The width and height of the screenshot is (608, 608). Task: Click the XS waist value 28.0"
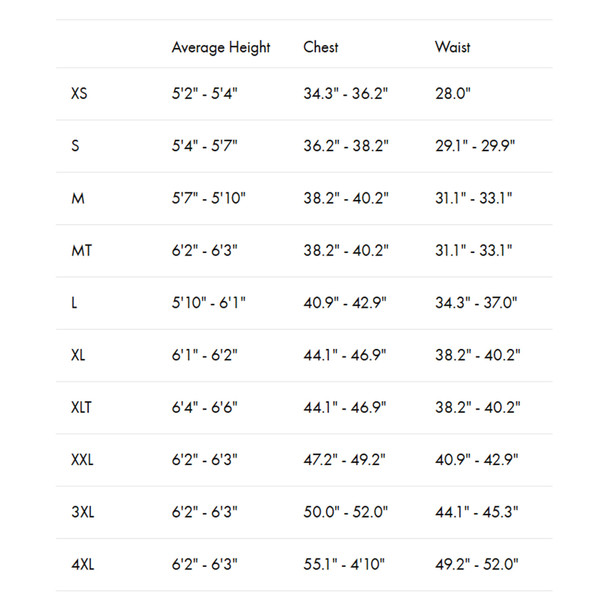tap(453, 93)
